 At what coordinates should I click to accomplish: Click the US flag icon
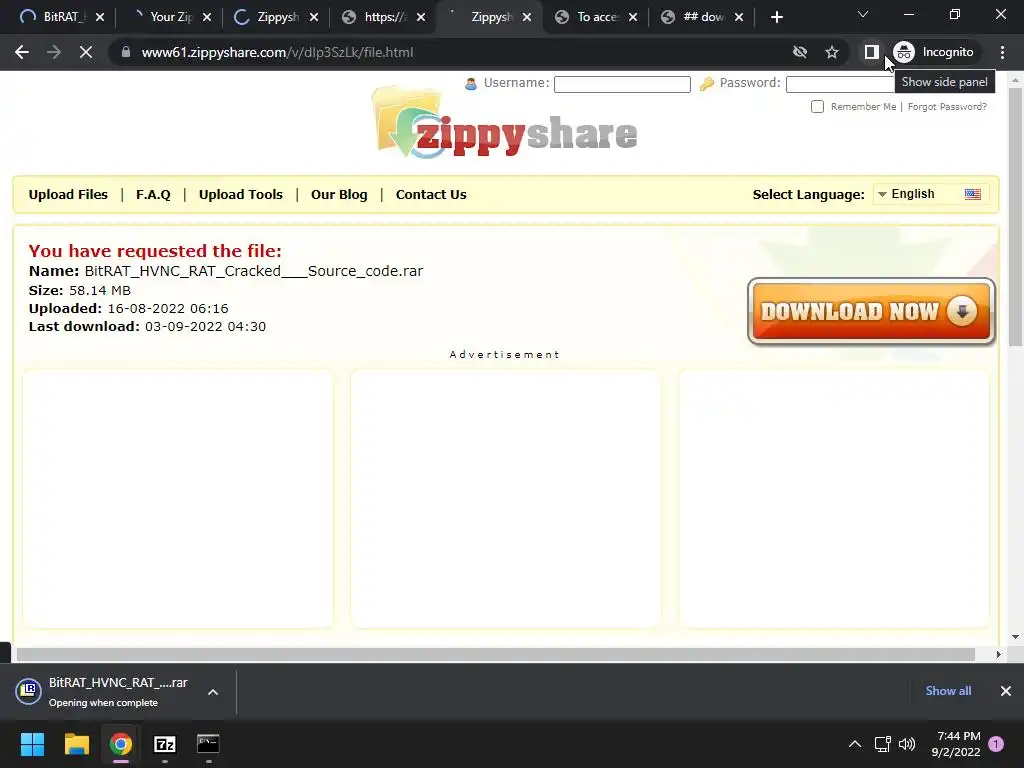point(972,194)
